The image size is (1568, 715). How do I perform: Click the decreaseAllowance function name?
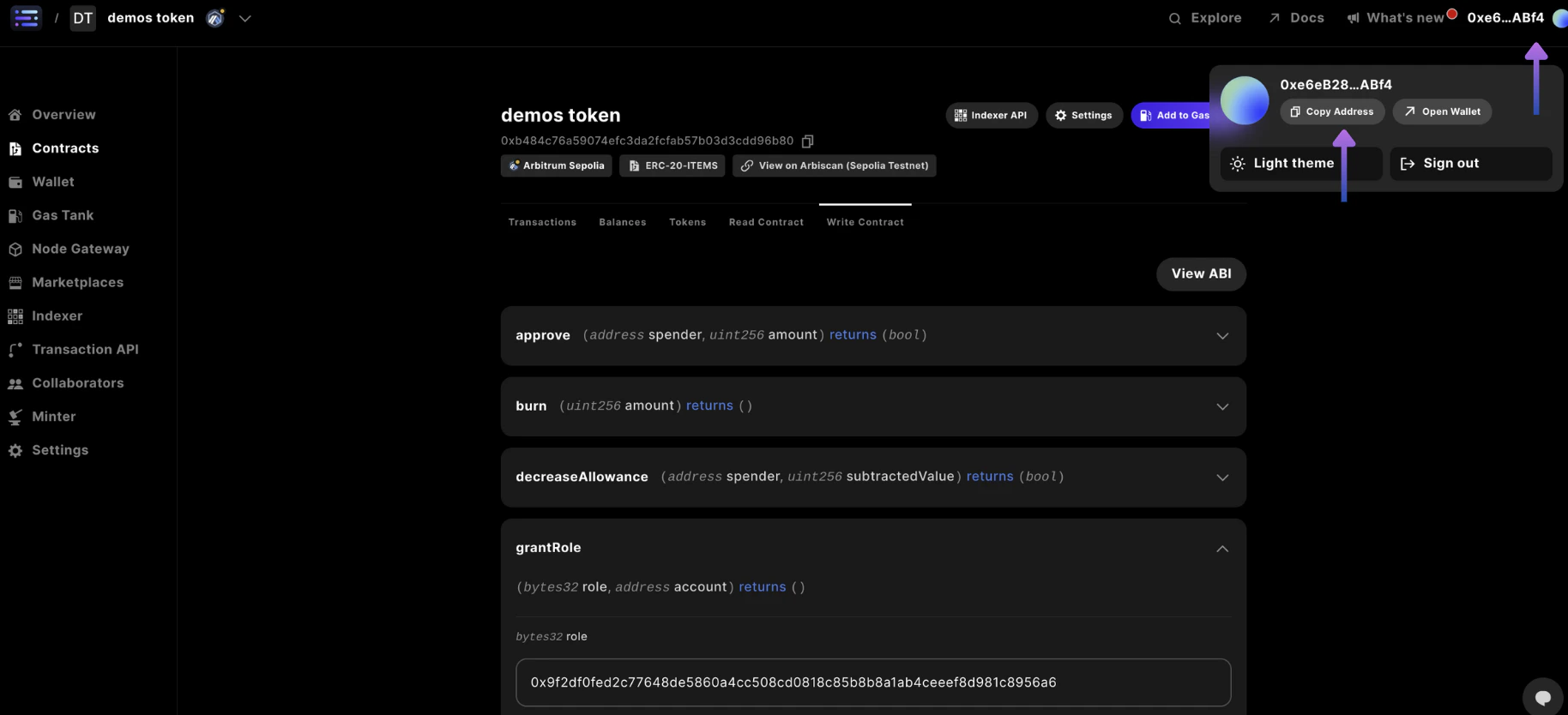pyautogui.click(x=582, y=477)
